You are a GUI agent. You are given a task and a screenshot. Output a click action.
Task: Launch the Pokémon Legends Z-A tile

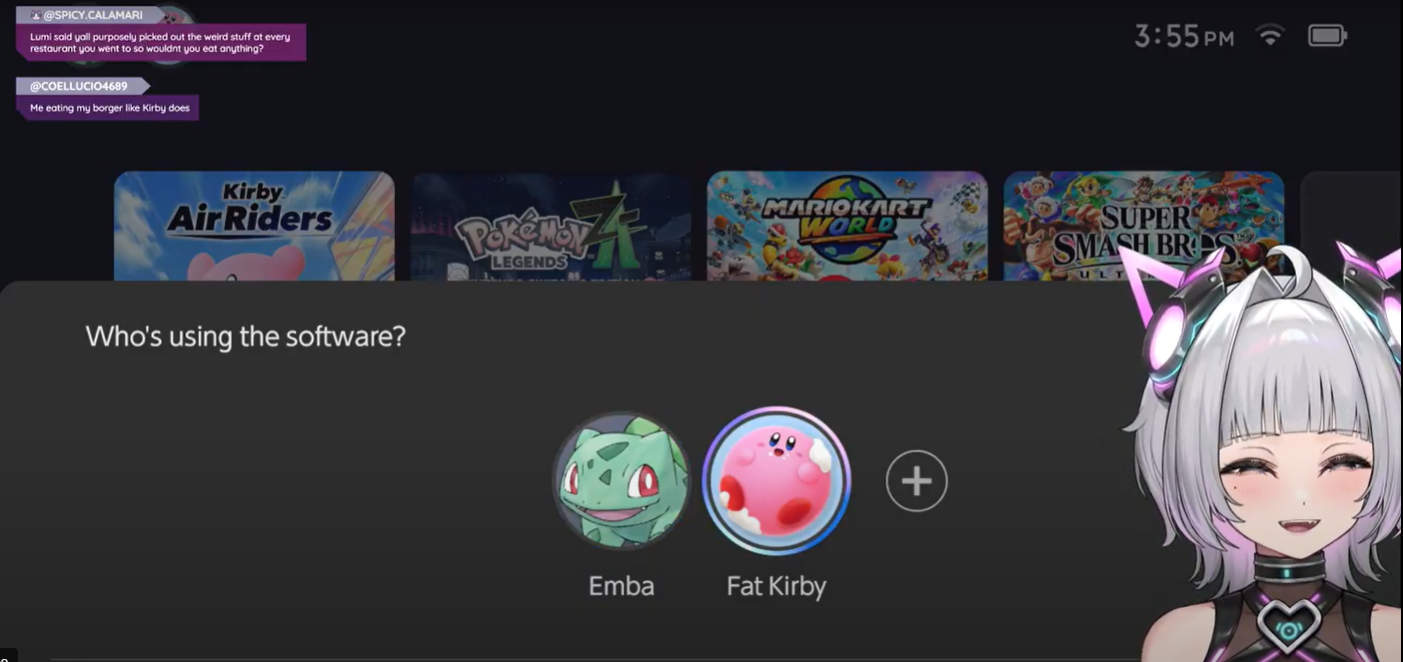click(551, 226)
